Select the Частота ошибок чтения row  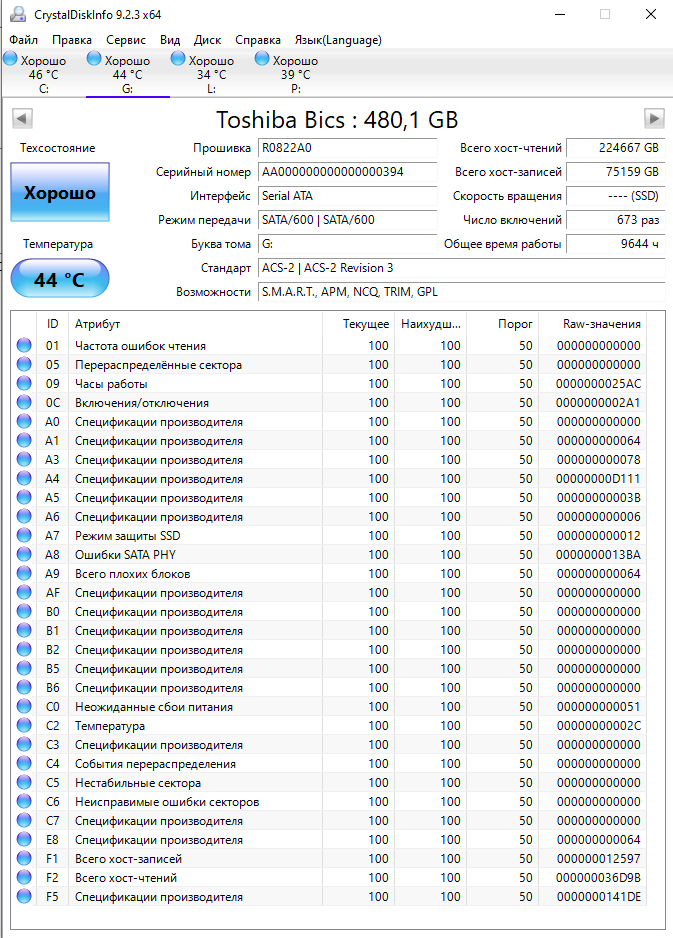click(x=329, y=345)
